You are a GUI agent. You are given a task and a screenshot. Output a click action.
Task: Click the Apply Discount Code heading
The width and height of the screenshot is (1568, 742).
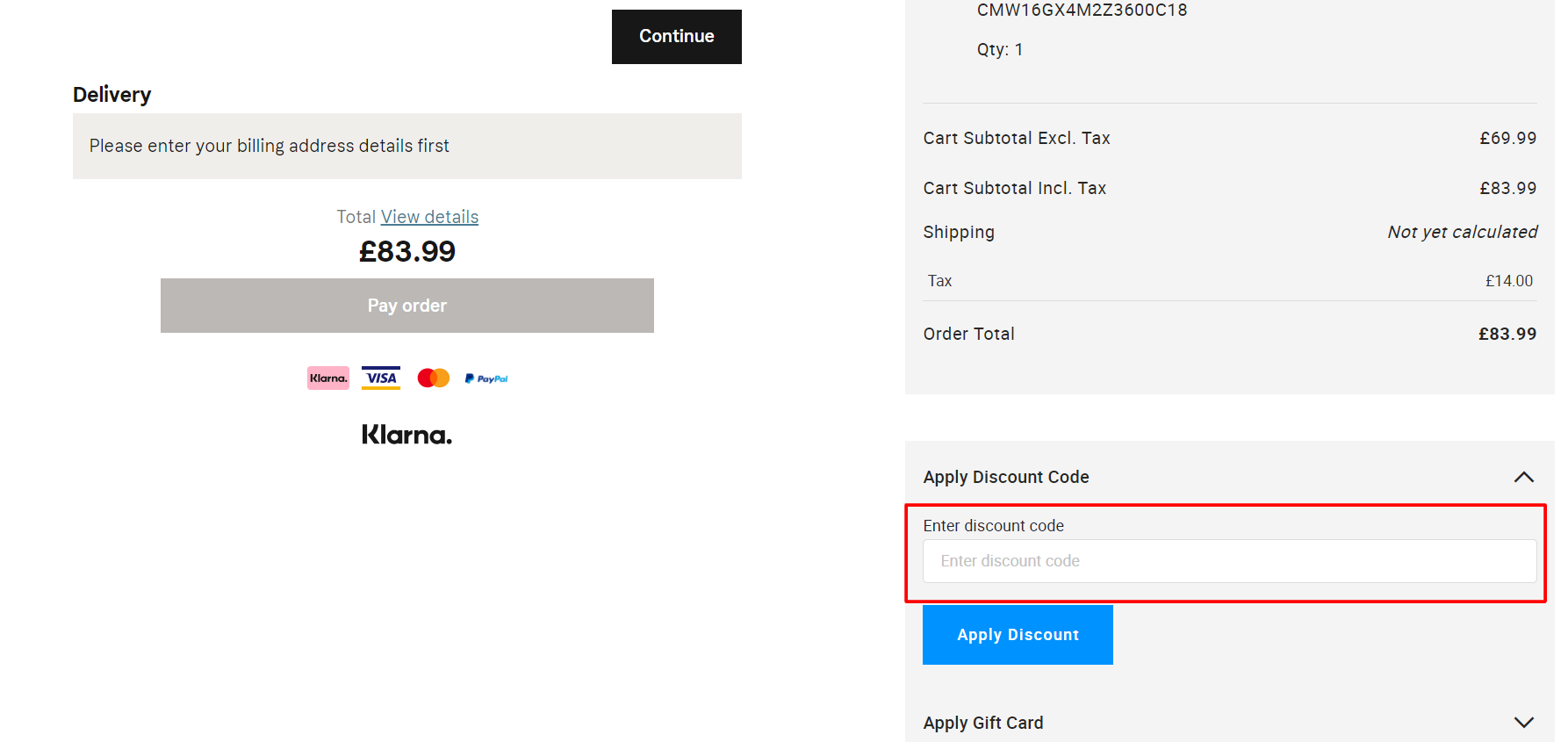tap(1006, 477)
